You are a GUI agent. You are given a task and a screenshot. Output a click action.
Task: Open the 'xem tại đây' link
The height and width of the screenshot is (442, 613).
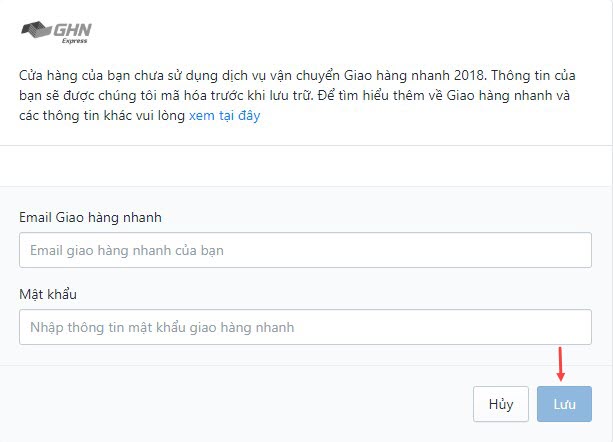(x=224, y=116)
